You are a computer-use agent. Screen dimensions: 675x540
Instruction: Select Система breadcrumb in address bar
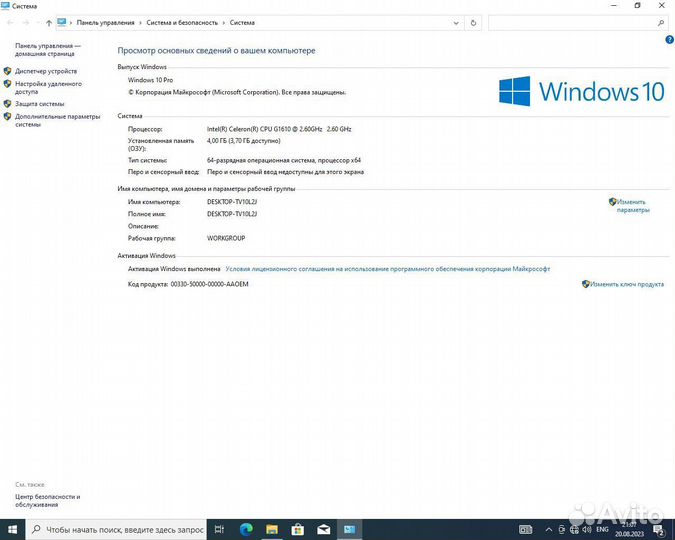(x=242, y=23)
